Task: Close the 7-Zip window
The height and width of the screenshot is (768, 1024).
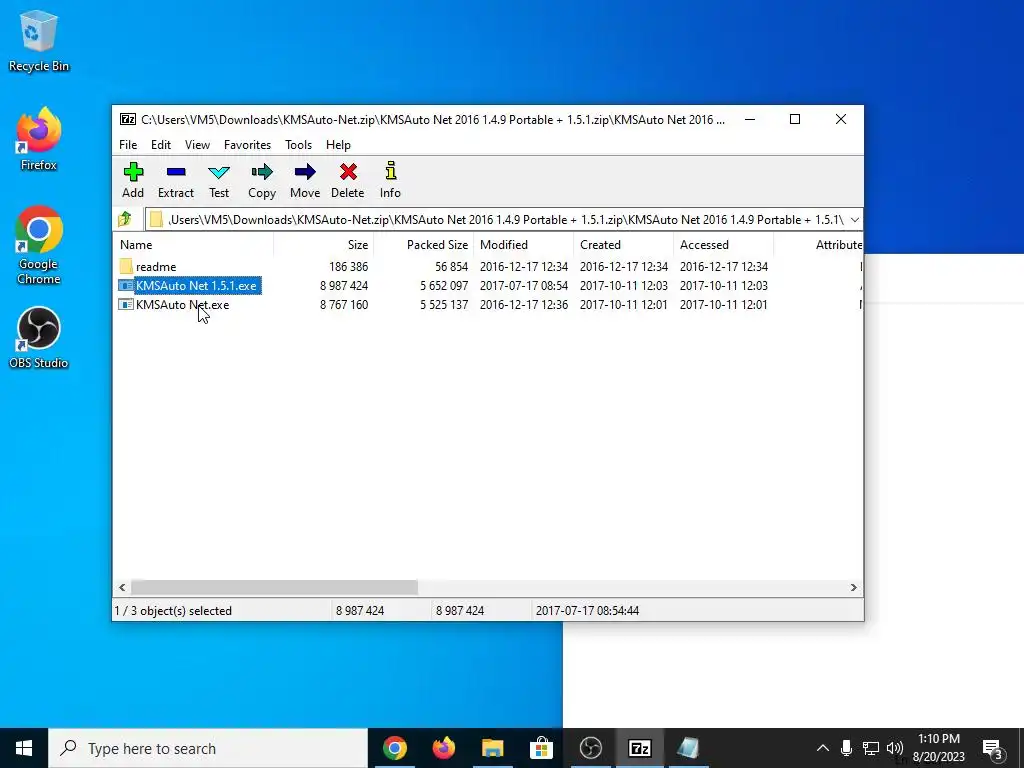Action: (x=840, y=120)
